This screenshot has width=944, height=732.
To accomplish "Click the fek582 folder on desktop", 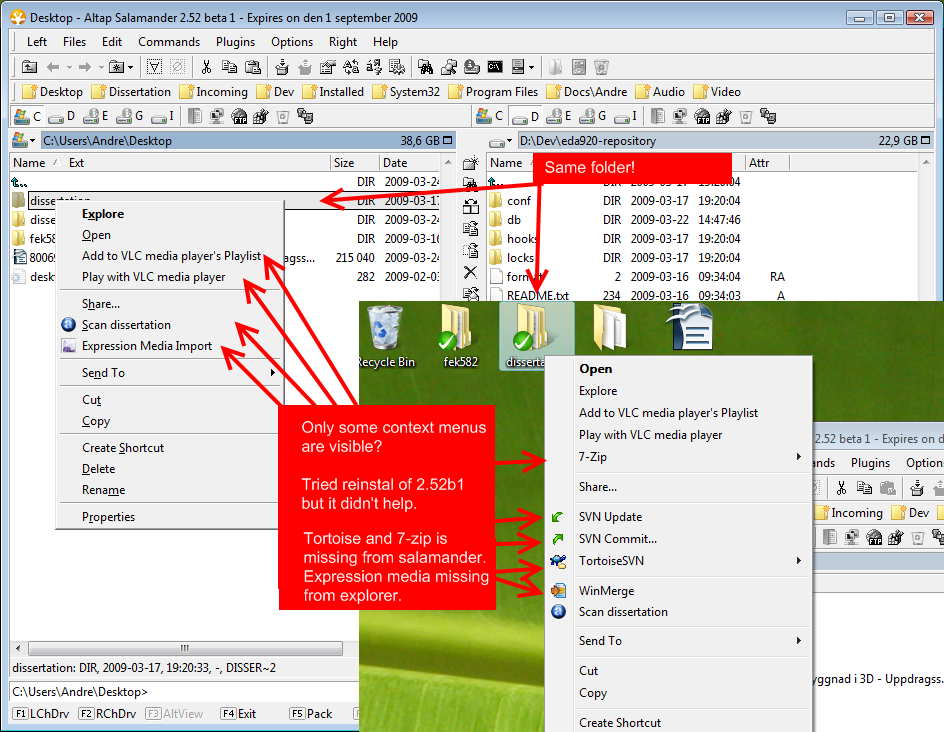I will pyautogui.click(x=460, y=337).
